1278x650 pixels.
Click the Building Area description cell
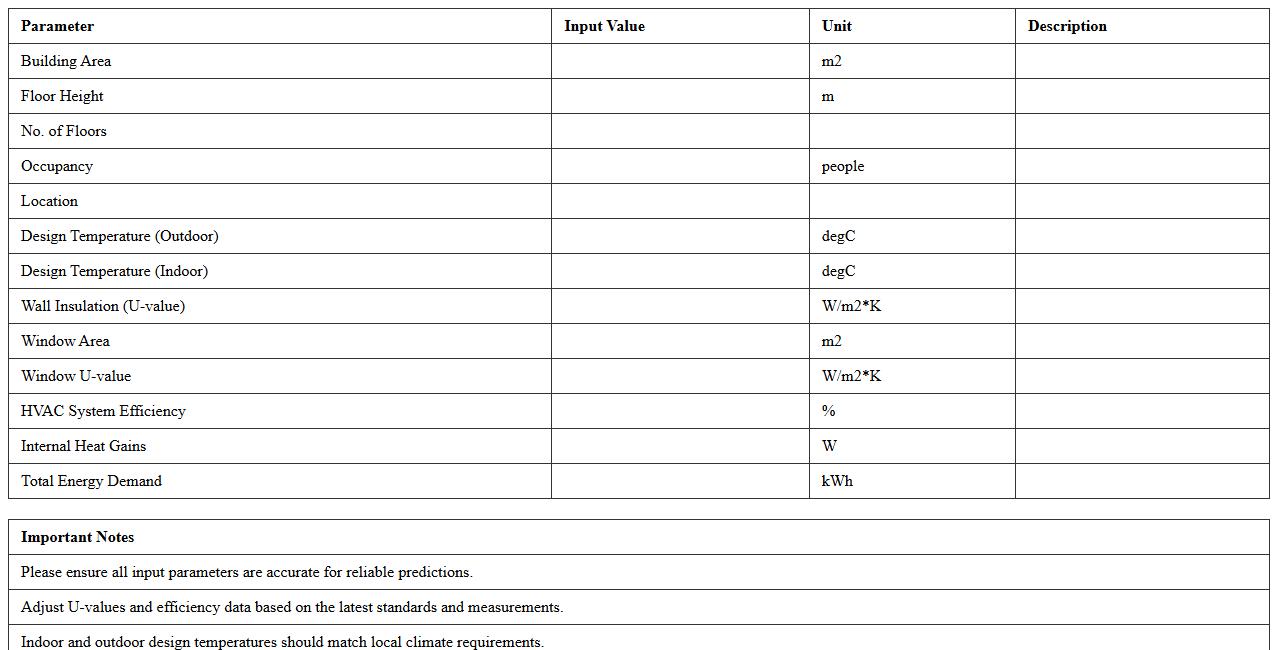point(1142,61)
